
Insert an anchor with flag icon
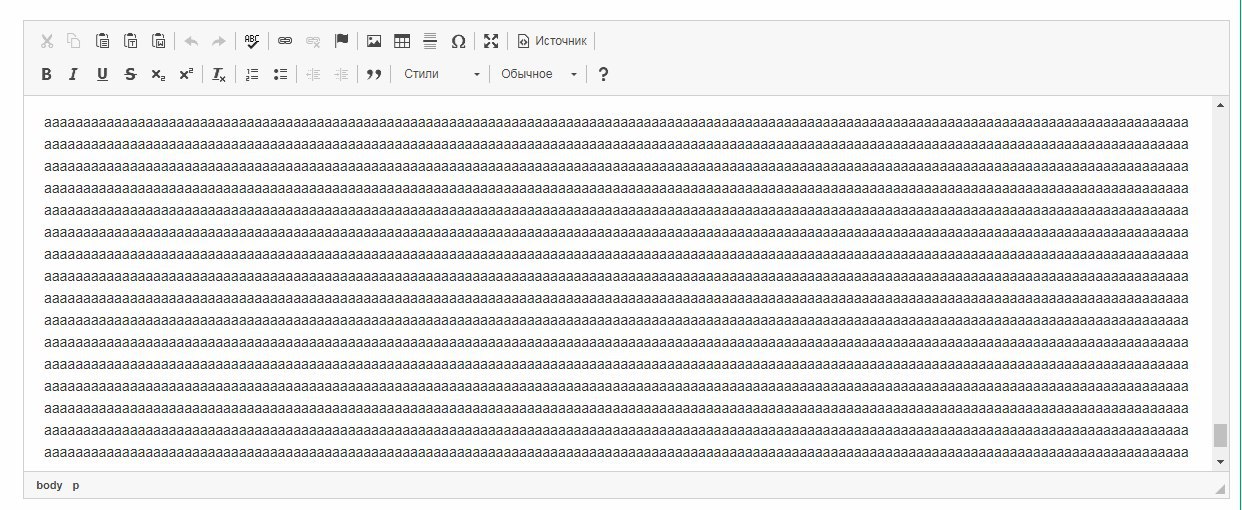[341, 41]
